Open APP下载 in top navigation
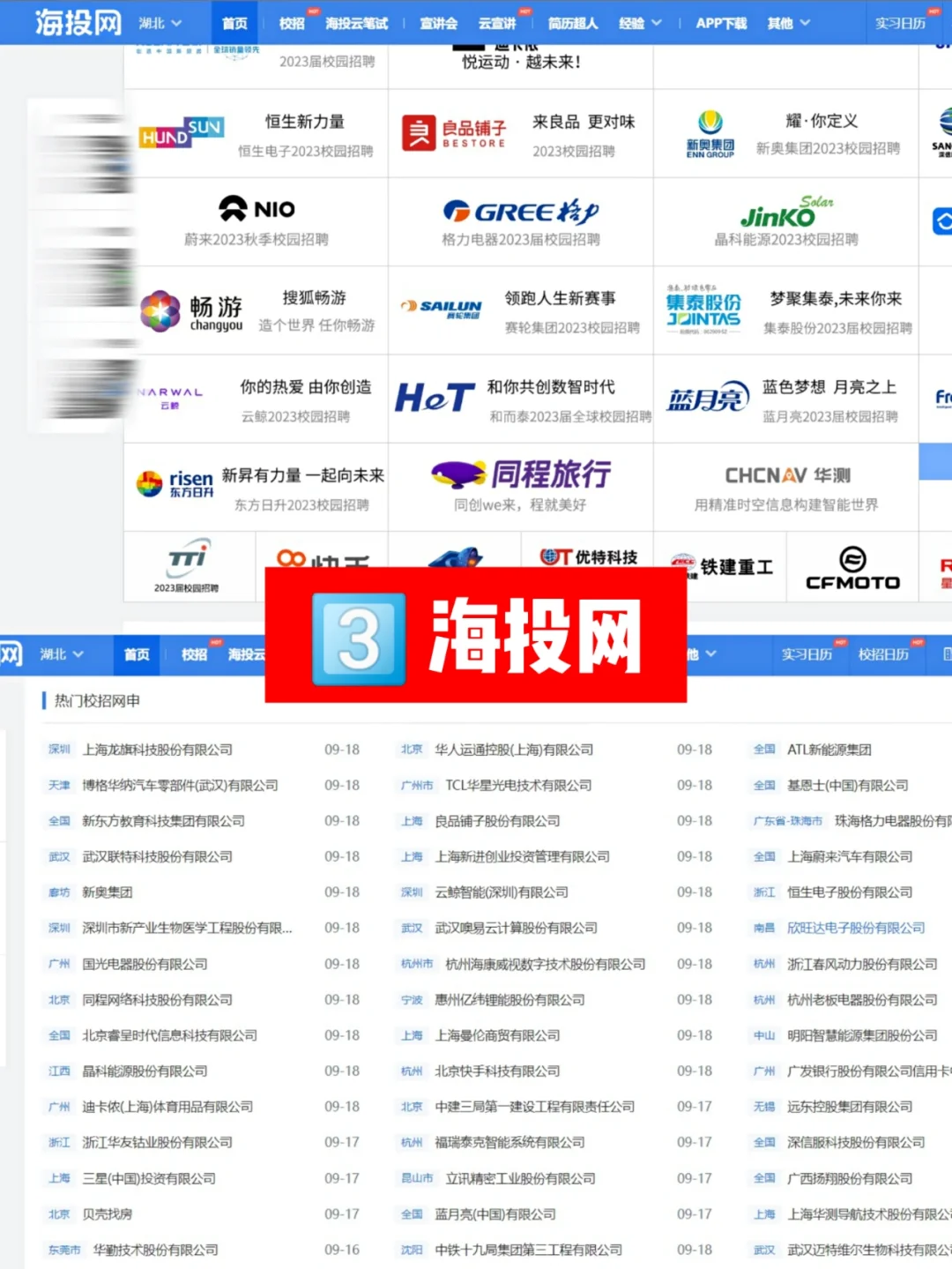The width and height of the screenshot is (952, 1269). tap(721, 24)
